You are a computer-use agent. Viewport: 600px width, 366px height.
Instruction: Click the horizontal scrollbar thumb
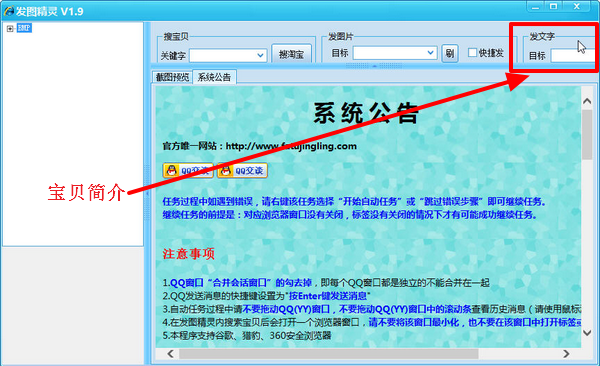(329, 354)
